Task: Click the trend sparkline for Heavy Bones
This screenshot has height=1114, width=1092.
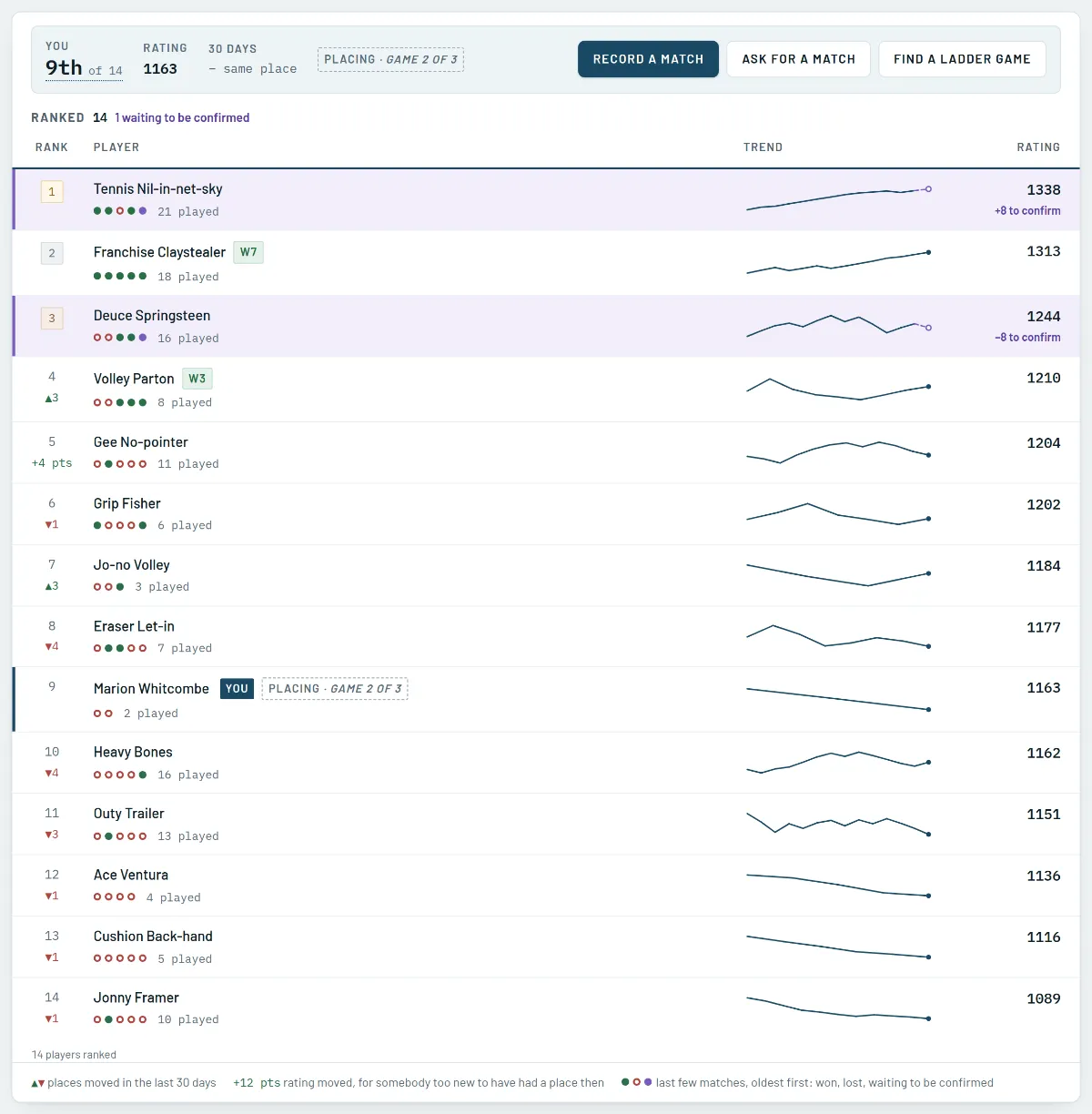Action: click(x=838, y=762)
